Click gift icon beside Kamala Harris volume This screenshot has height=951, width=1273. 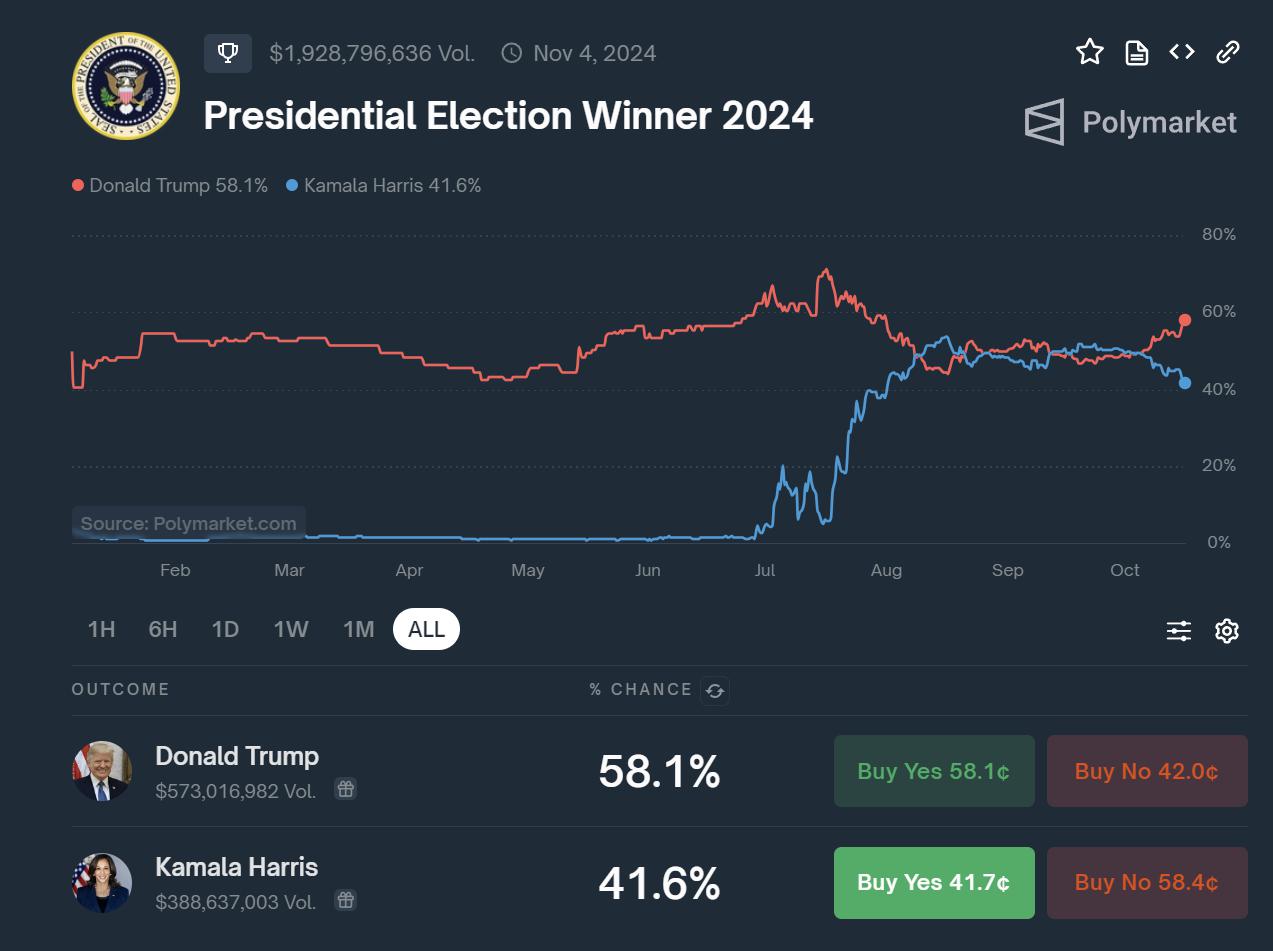pyautogui.click(x=345, y=900)
